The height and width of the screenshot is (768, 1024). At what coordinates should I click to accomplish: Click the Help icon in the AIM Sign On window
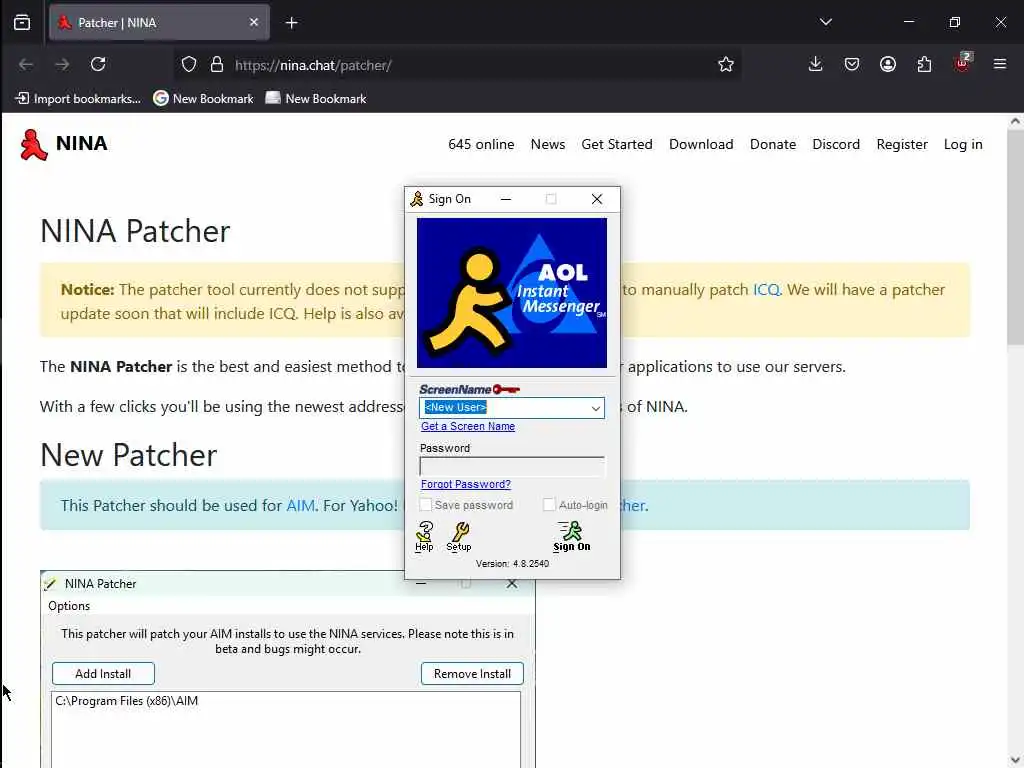coord(424,536)
